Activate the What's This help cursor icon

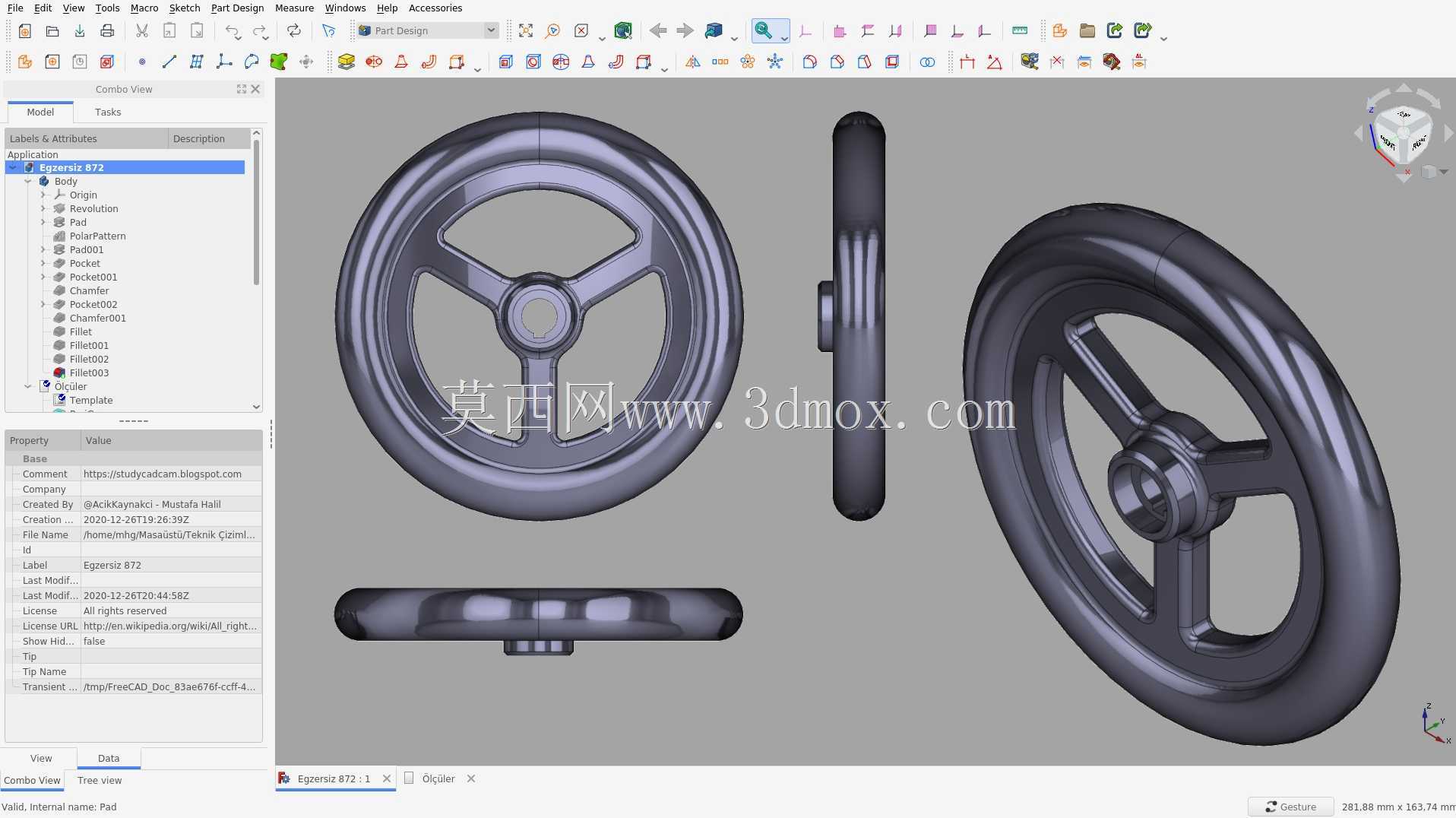[328, 30]
